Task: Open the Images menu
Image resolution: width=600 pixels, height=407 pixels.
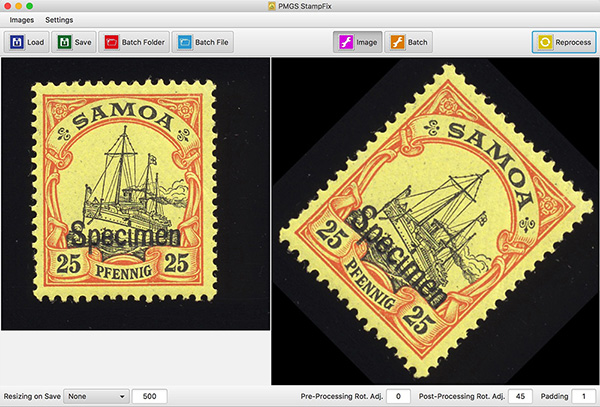Action: point(22,20)
